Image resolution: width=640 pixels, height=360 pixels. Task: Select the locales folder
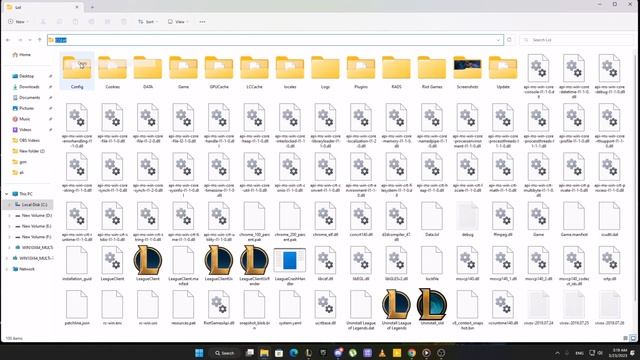pos(290,72)
